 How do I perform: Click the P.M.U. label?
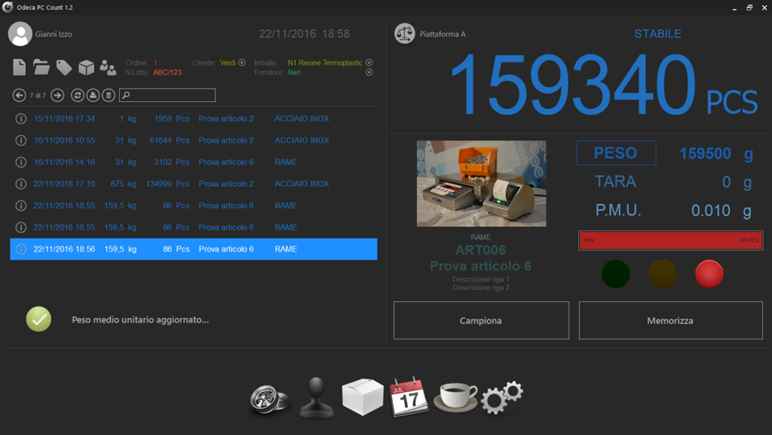[618, 210]
